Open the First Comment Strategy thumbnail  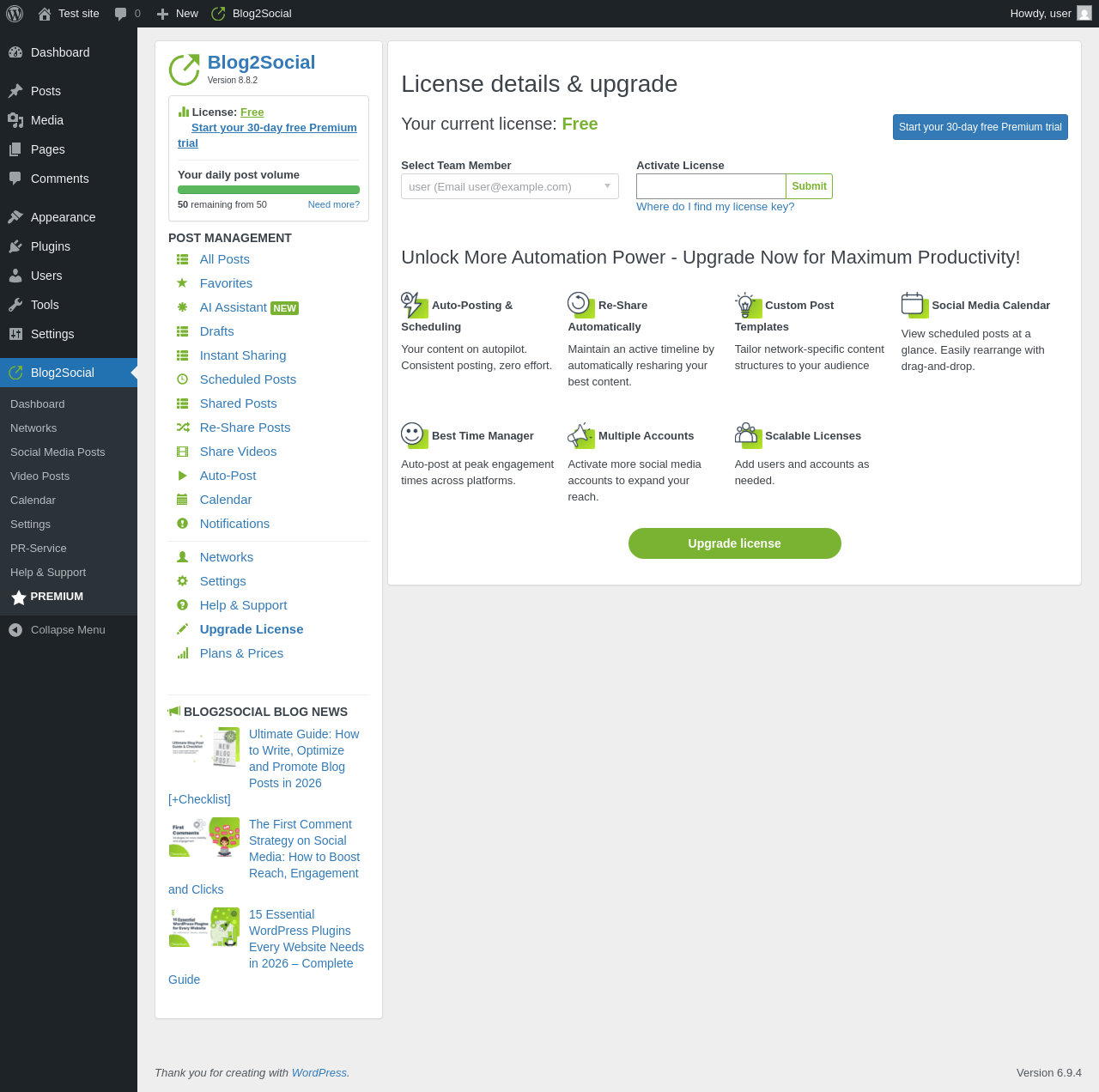(x=204, y=837)
